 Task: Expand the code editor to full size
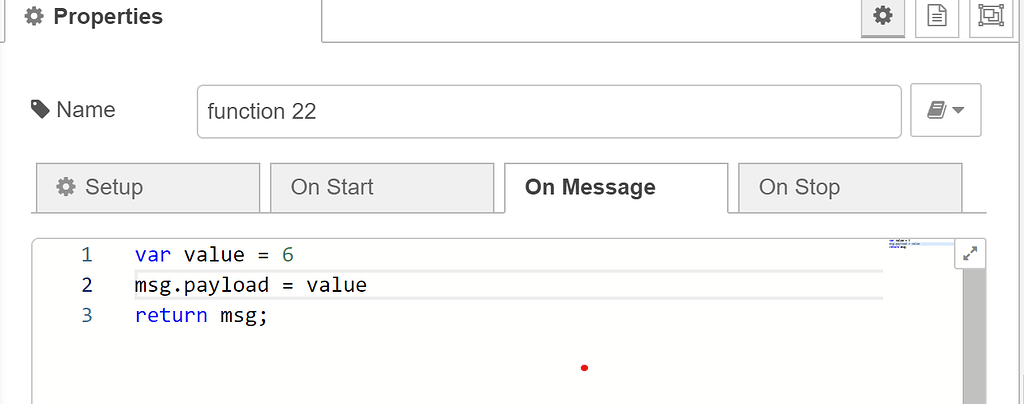click(x=969, y=255)
